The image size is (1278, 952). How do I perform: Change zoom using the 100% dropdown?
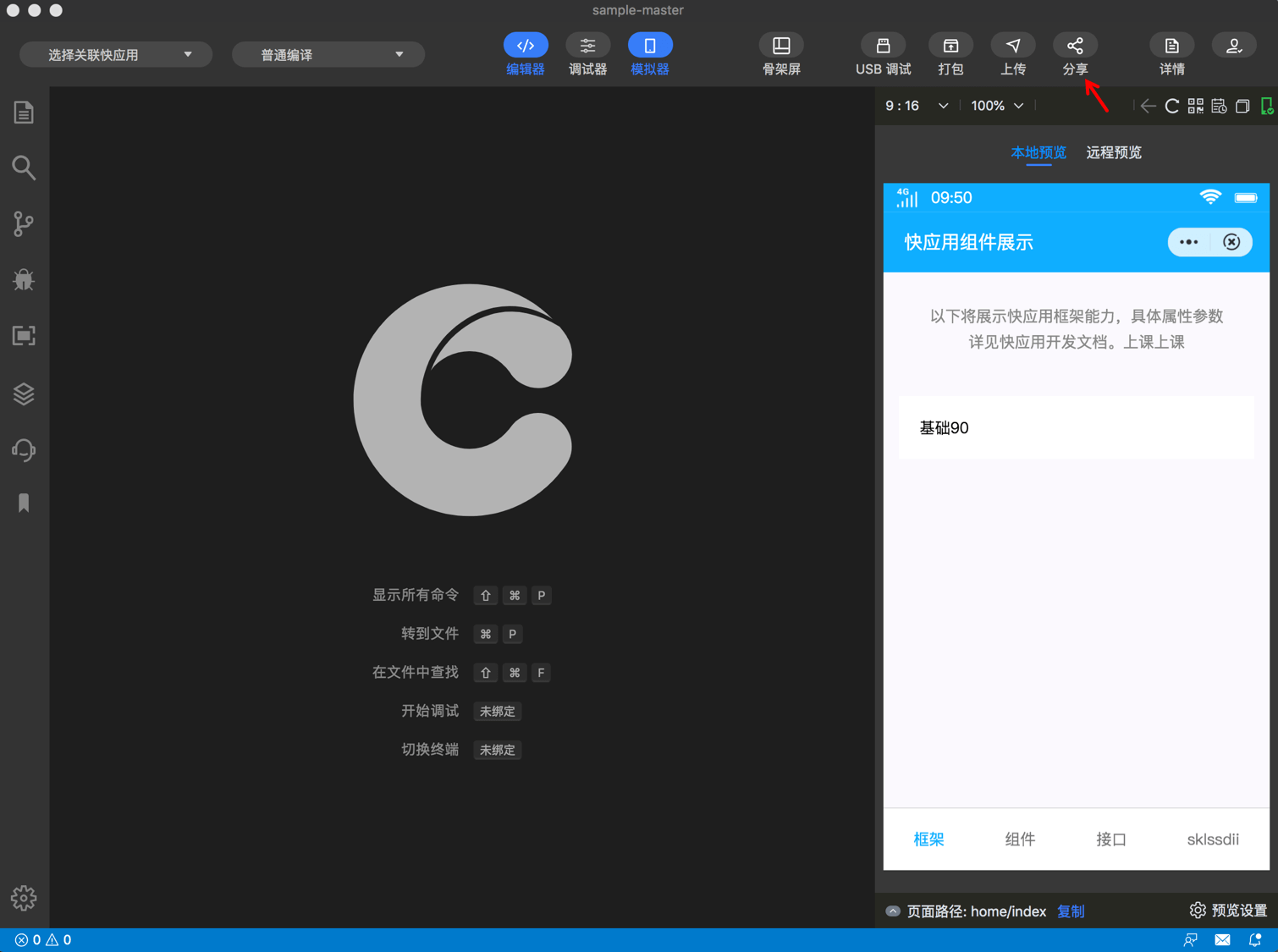(996, 106)
